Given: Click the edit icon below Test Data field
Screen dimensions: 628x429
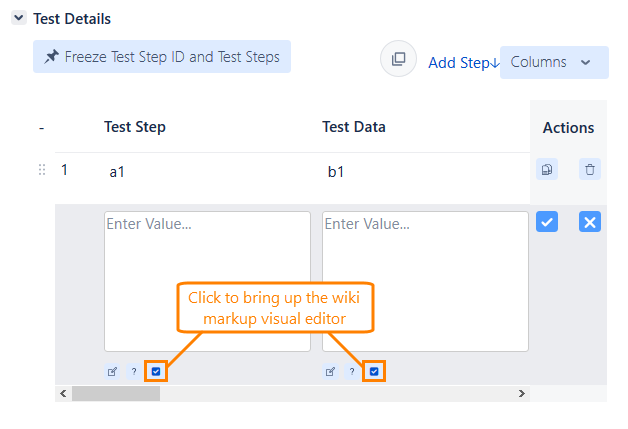Looking at the screenshot, I should tap(330, 372).
